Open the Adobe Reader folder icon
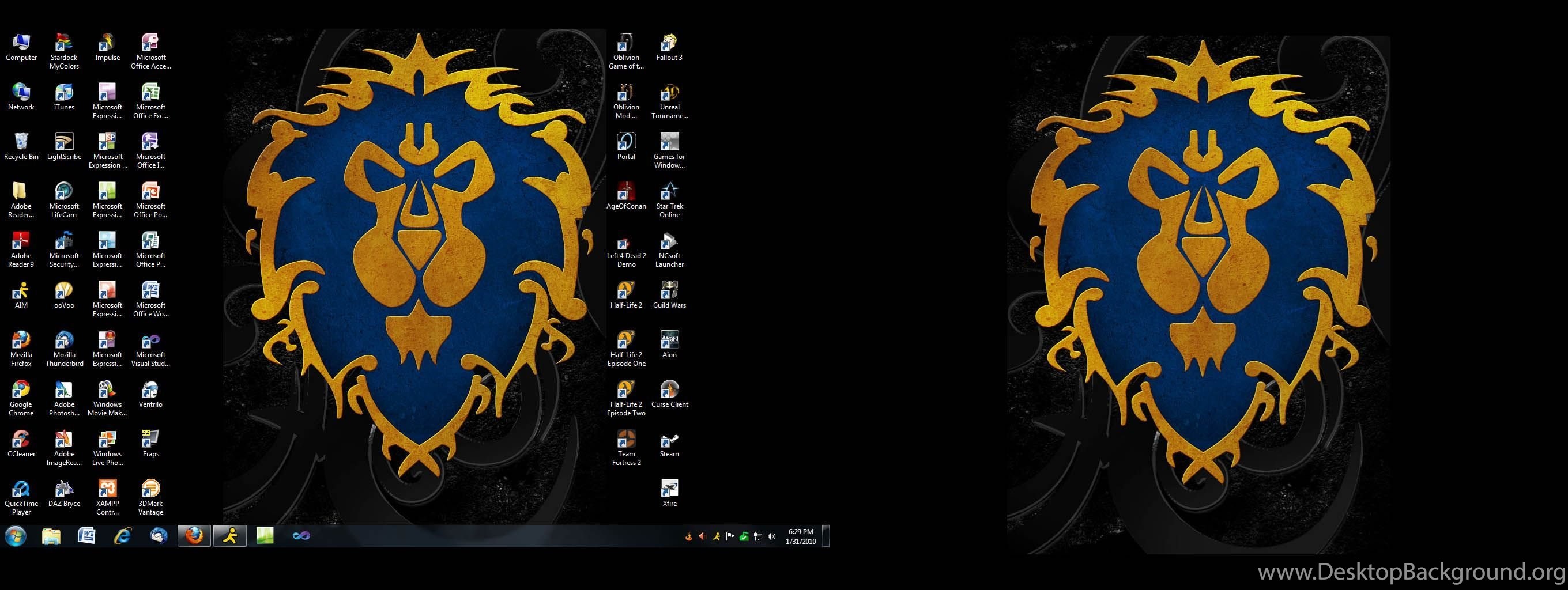This screenshot has height=590, width=1568. [x=21, y=200]
